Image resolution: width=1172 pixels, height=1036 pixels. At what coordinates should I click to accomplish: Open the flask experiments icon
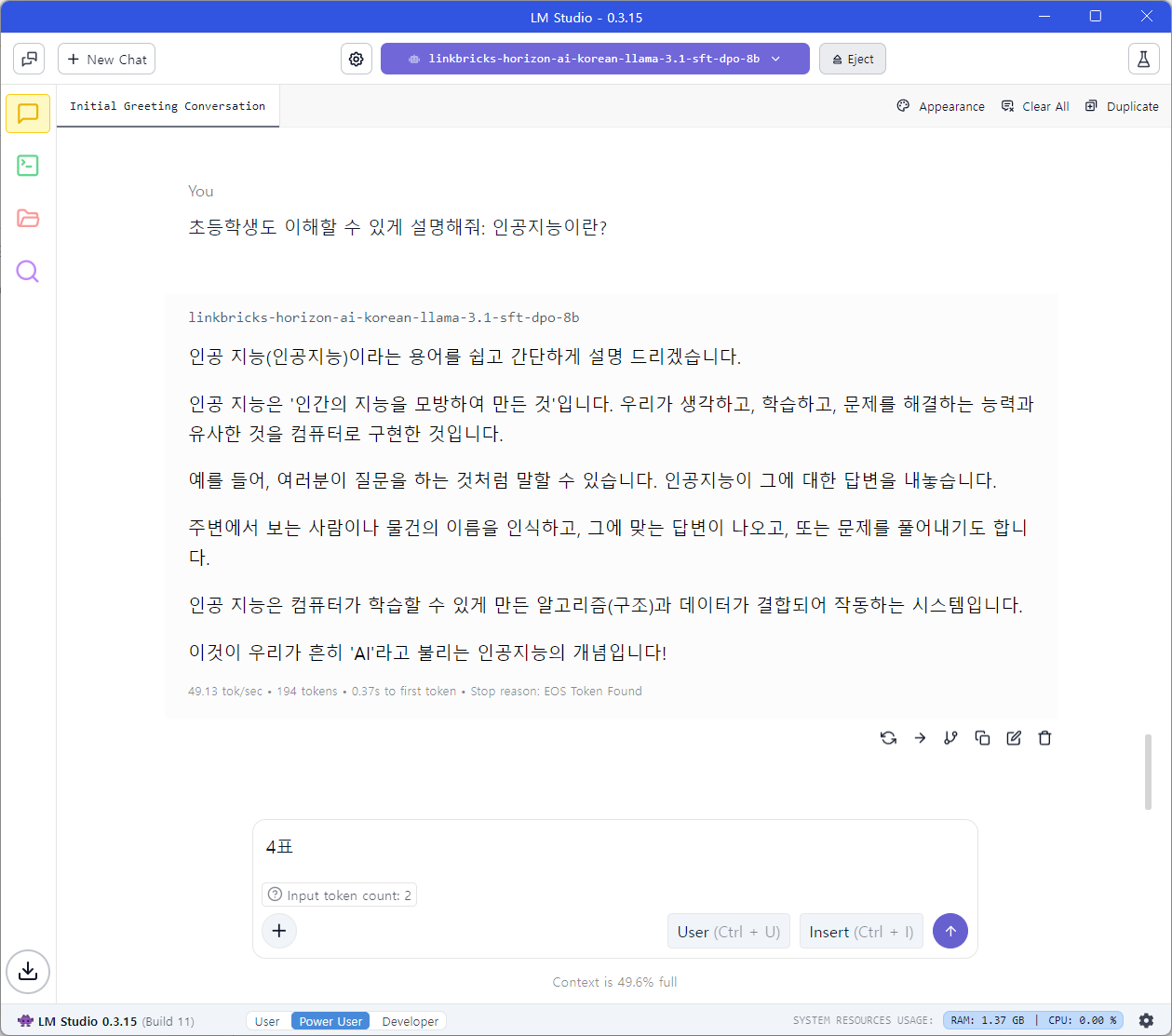(1143, 59)
